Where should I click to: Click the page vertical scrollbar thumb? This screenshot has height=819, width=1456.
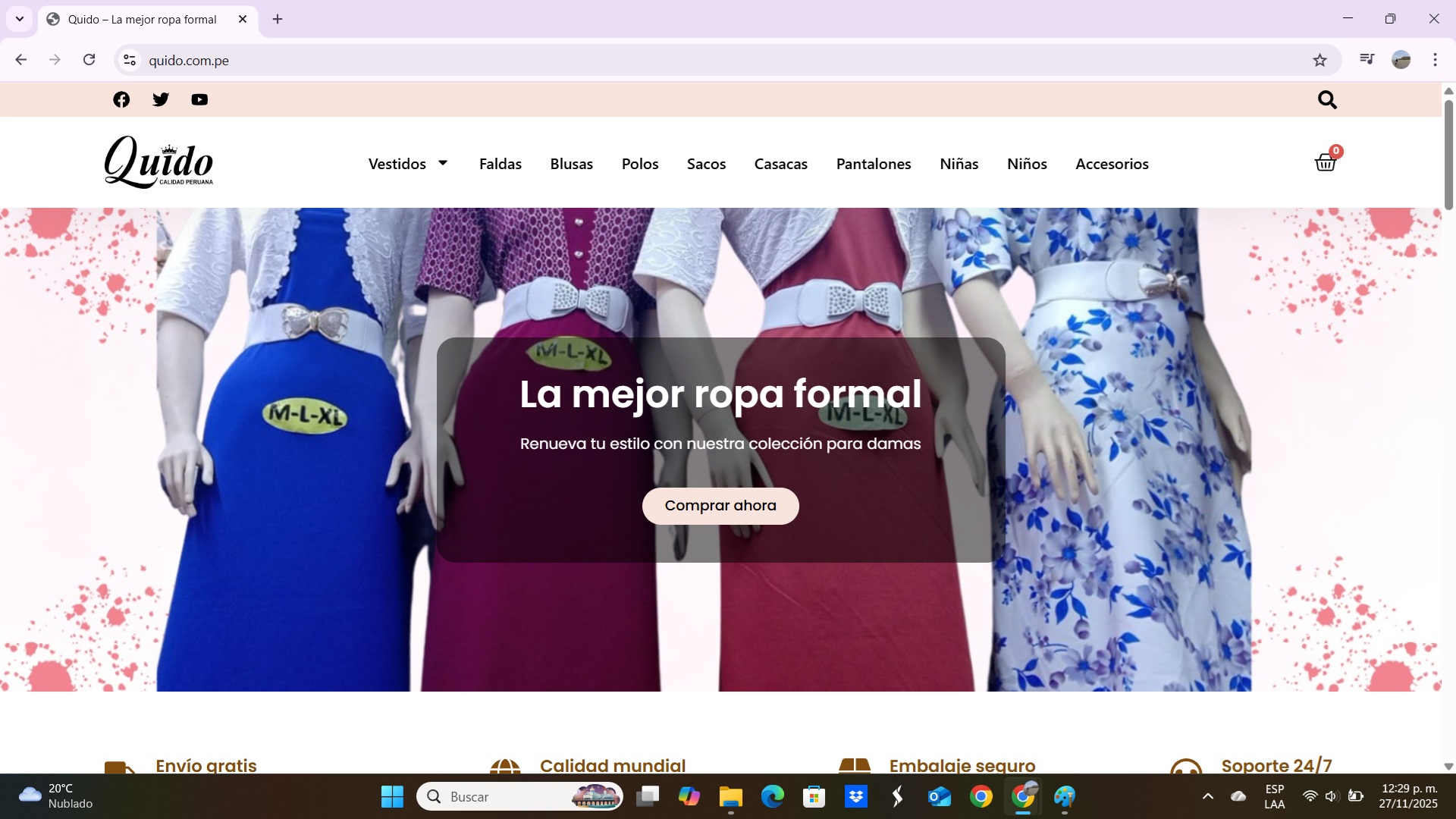pyautogui.click(x=1448, y=155)
